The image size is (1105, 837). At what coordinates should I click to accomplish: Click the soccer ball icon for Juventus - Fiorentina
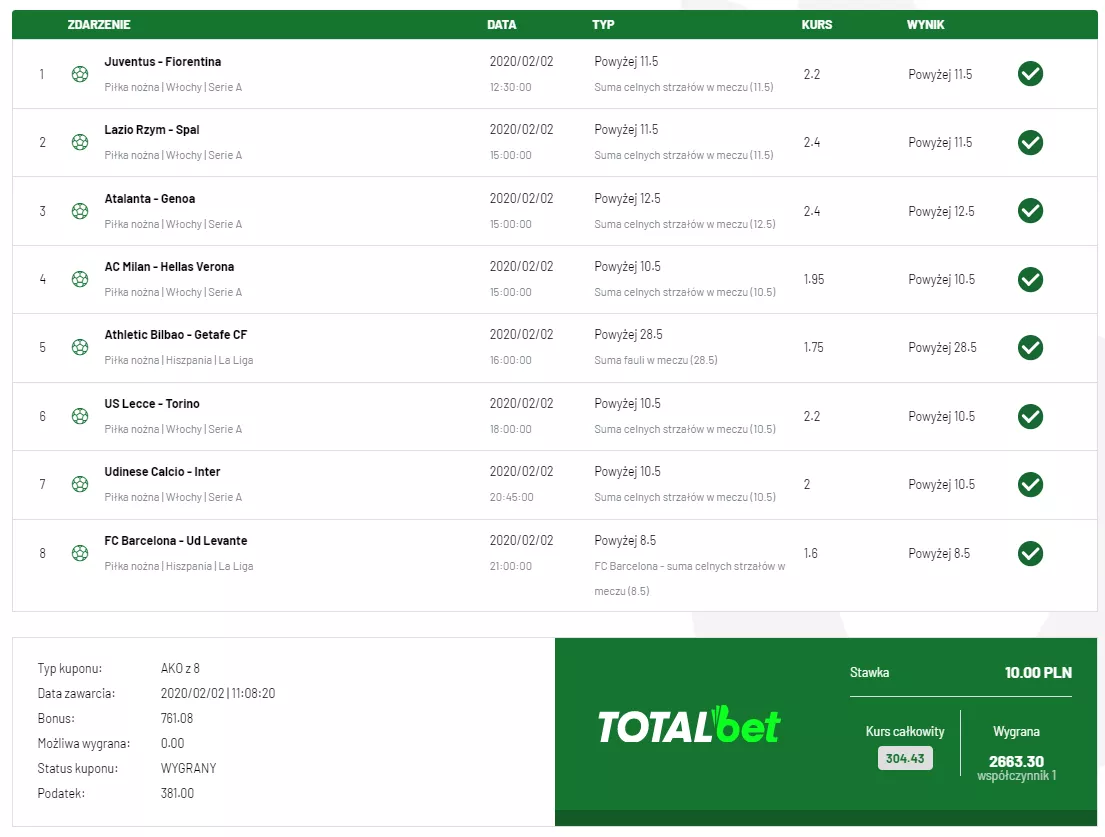[80, 74]
